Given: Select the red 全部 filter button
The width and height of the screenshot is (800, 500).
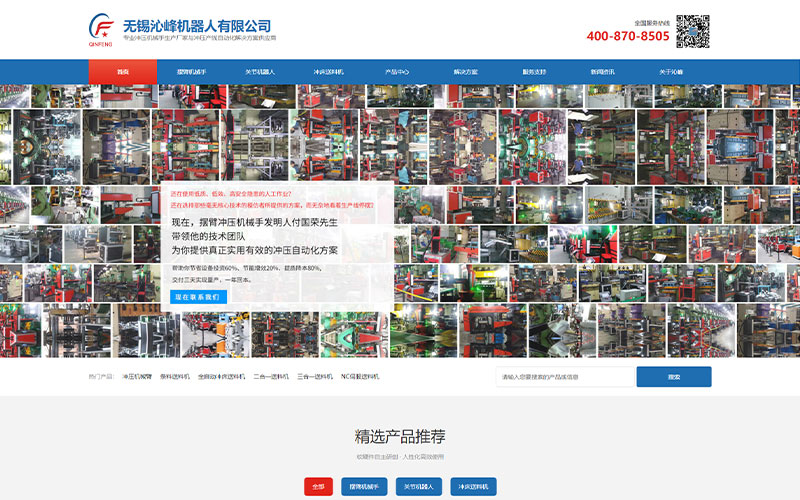Looking at the screenshot, I should point(318,487).
